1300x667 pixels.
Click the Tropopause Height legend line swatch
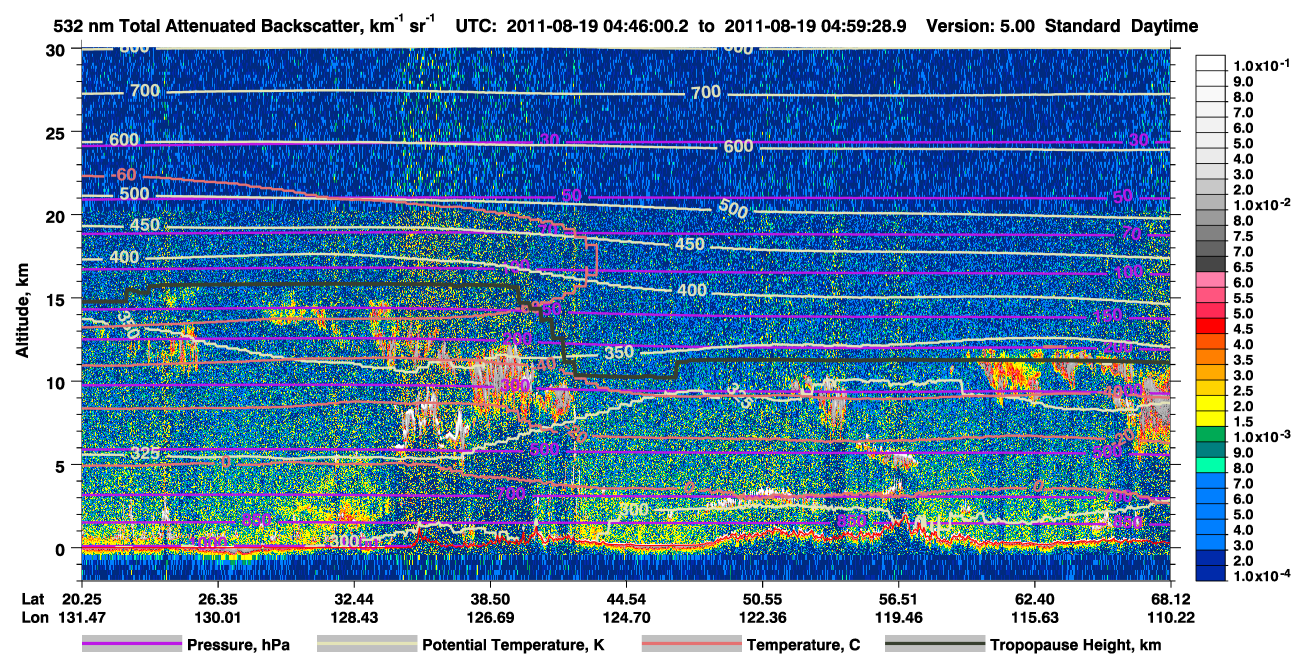(x=934, y=645)
